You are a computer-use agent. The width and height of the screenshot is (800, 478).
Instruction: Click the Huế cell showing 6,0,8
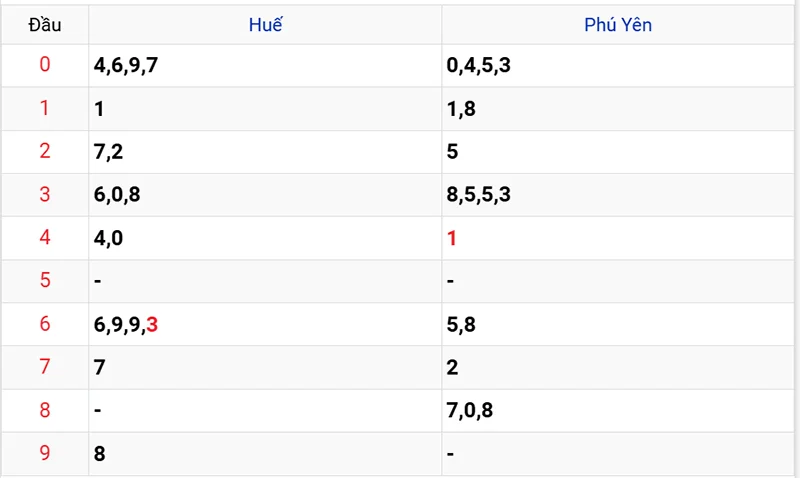click(117, 195)
